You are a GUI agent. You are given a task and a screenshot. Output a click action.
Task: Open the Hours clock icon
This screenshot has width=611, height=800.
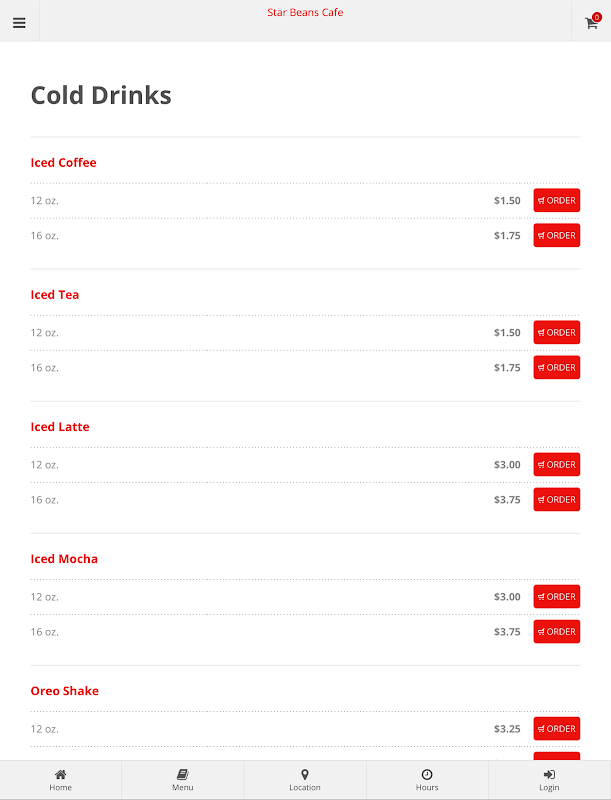[x=427, y=774]
